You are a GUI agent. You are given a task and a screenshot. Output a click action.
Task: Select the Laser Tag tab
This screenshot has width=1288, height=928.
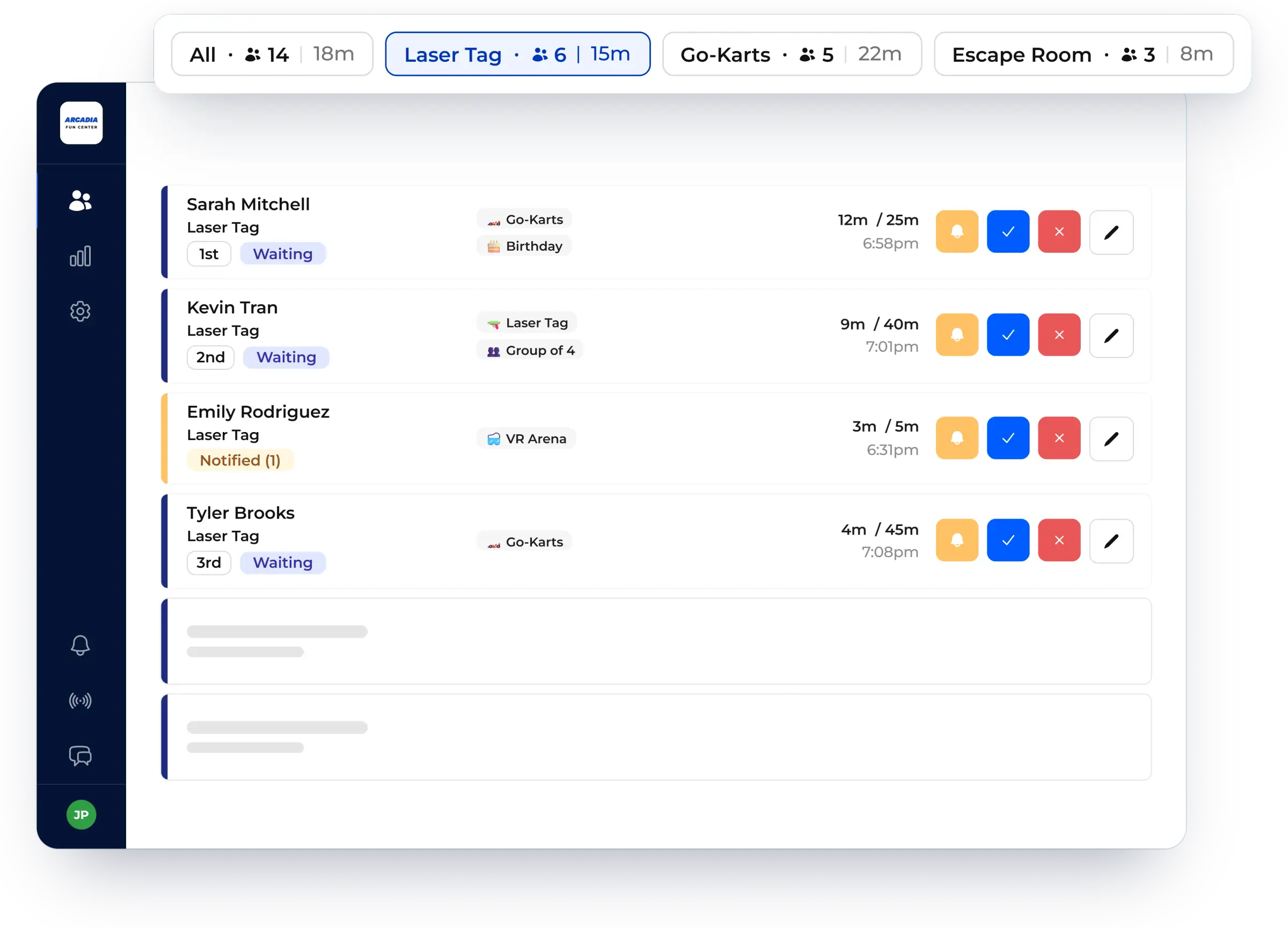(517, 54)
